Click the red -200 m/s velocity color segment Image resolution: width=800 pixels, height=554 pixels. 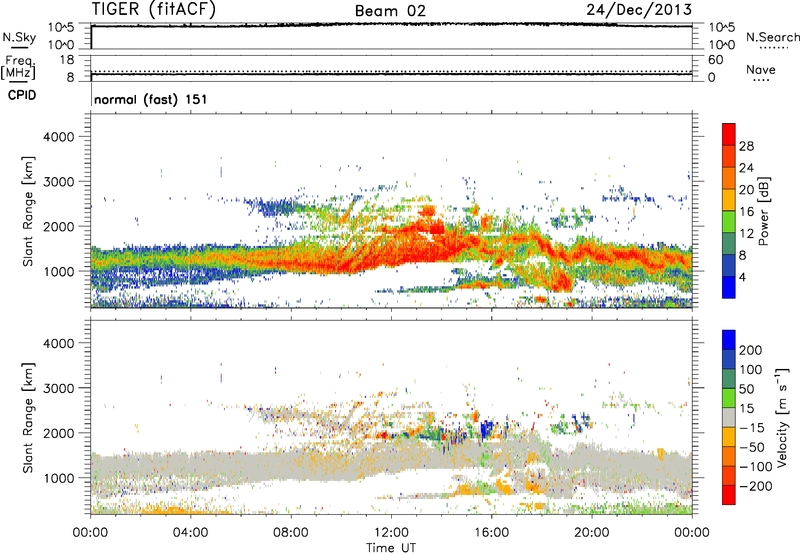729,495
